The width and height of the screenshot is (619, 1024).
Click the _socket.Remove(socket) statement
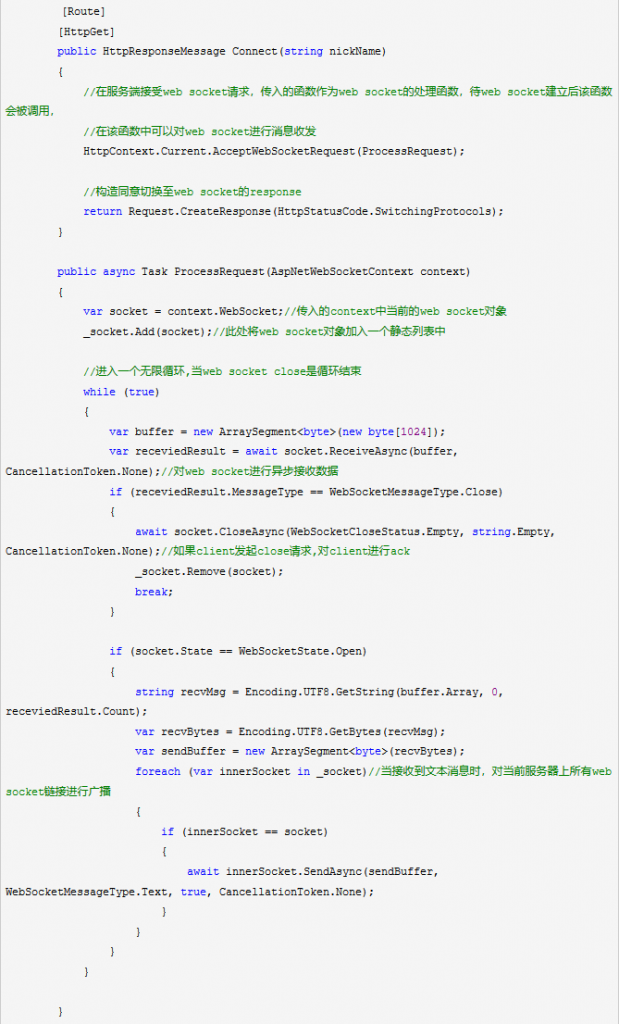point(210,571)
